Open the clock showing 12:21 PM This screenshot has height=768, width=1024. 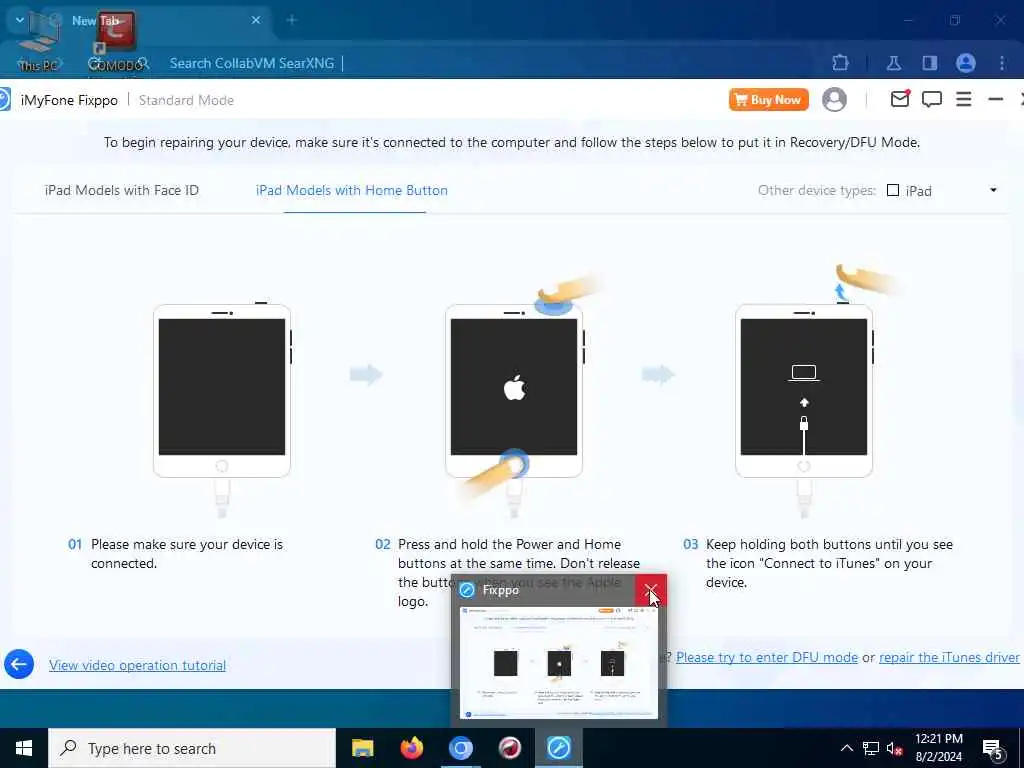(938, 748)
